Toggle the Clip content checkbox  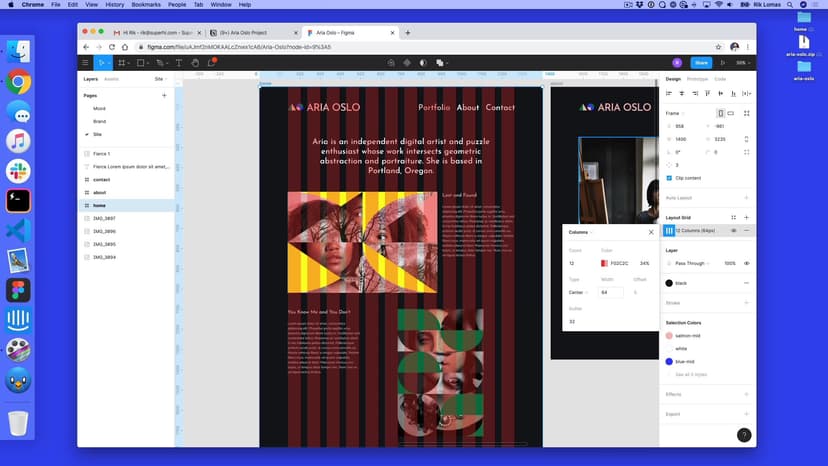point(669,177)
